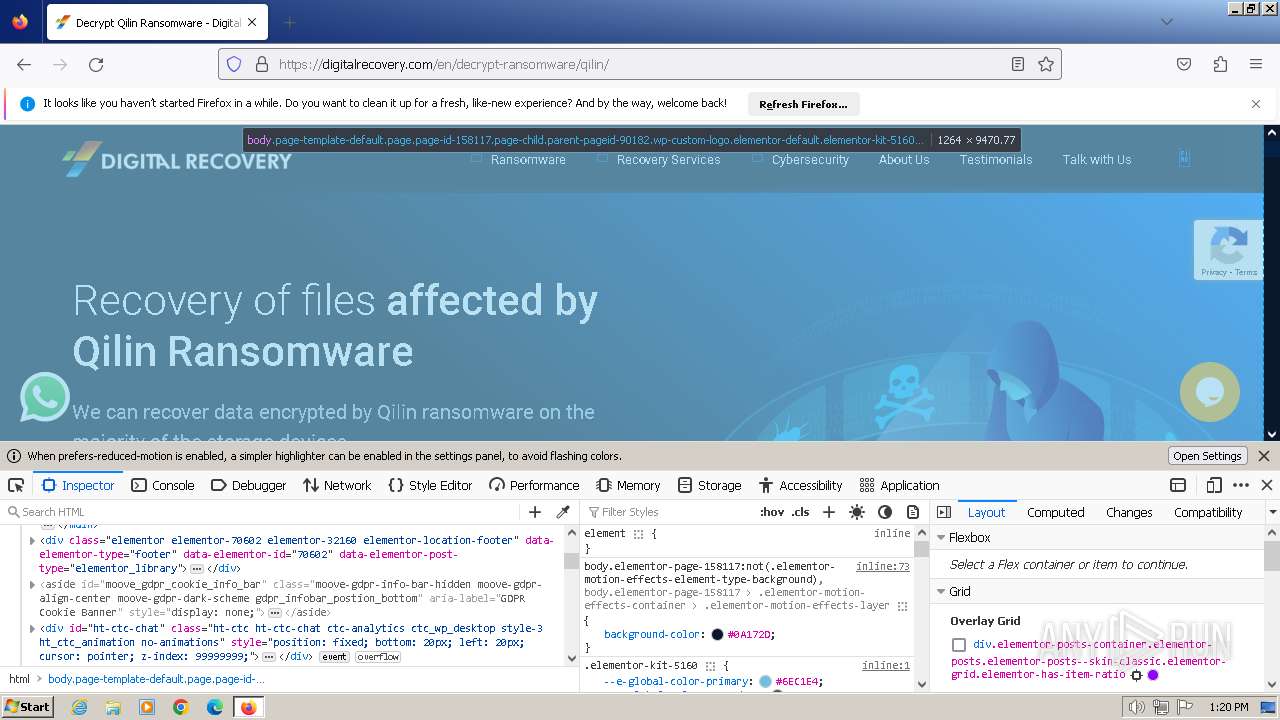Image resolution: width=1280 pixels, height=720 pixels.
Task: Open Responsive Design Mode icon
Action: [1214, 485]
